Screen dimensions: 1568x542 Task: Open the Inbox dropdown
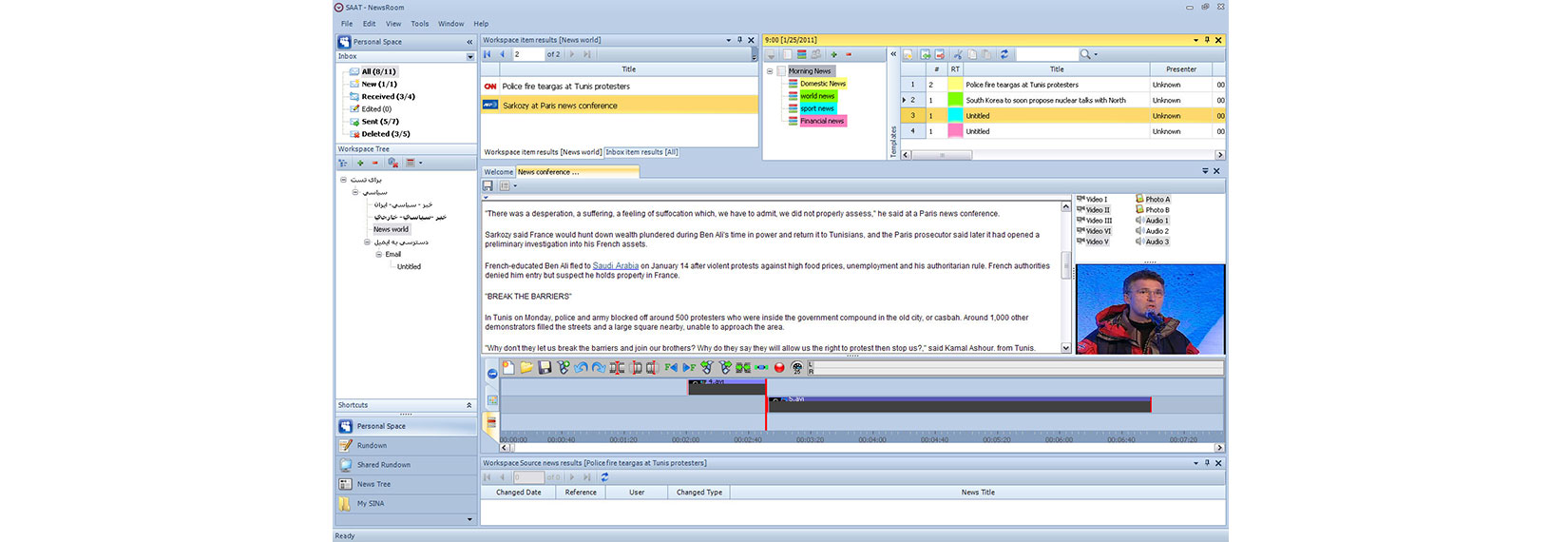click(x=469, y=57)
